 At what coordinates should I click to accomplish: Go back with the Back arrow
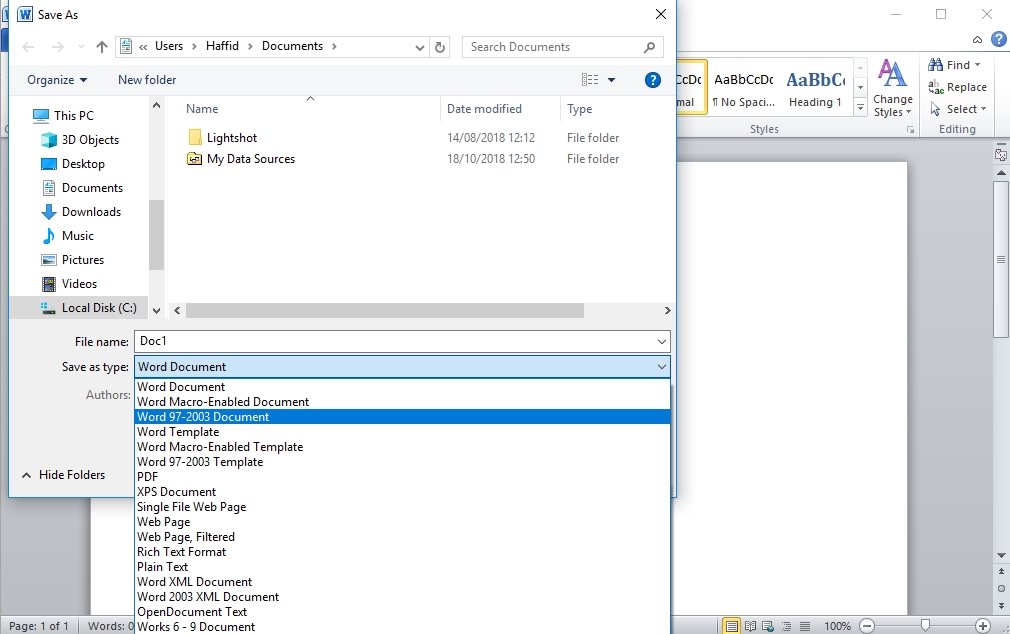click(28, 47)
